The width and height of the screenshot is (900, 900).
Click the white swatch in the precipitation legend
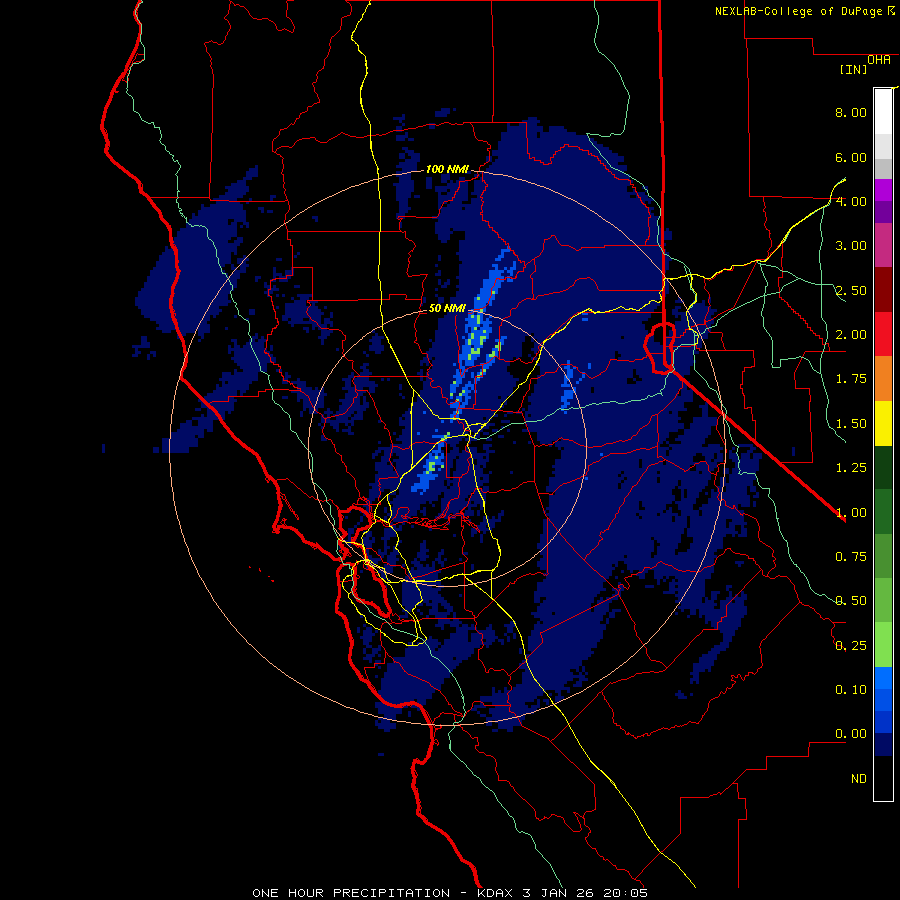coord(883,111)
